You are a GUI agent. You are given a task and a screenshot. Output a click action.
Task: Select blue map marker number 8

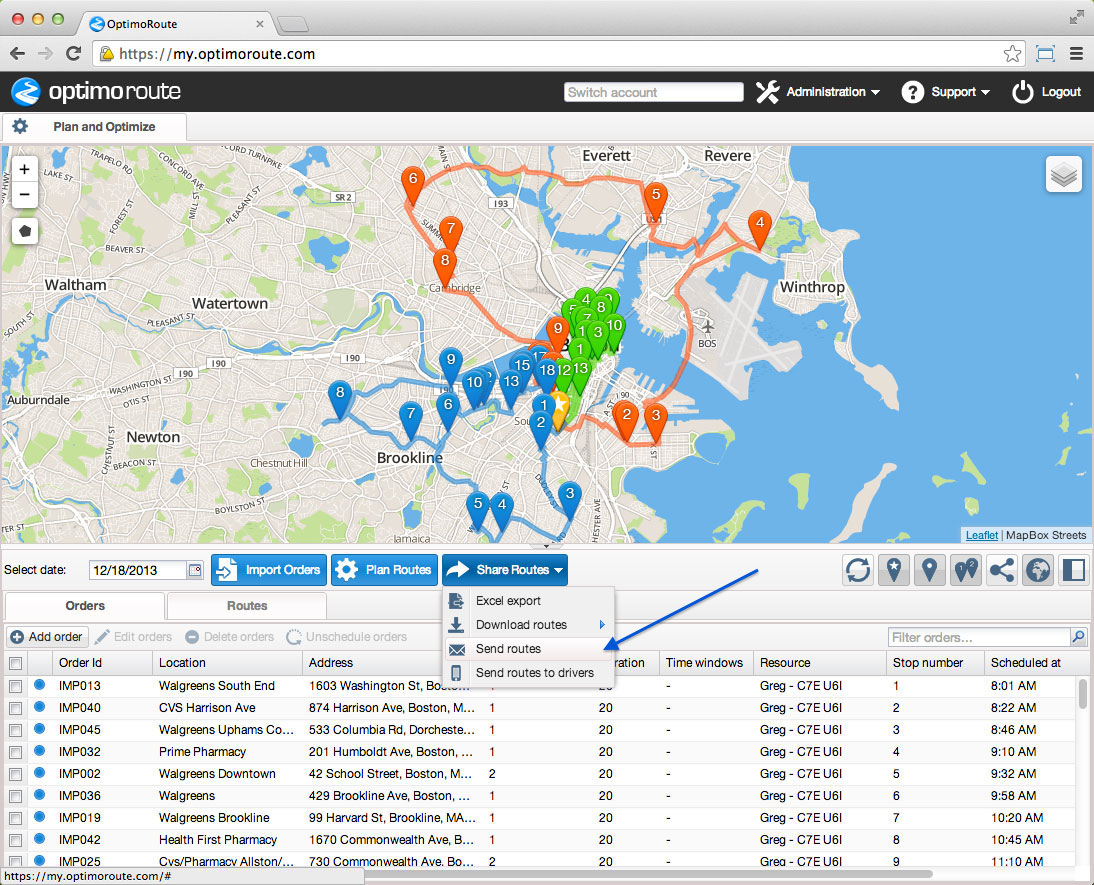click(x=340, y=398)
